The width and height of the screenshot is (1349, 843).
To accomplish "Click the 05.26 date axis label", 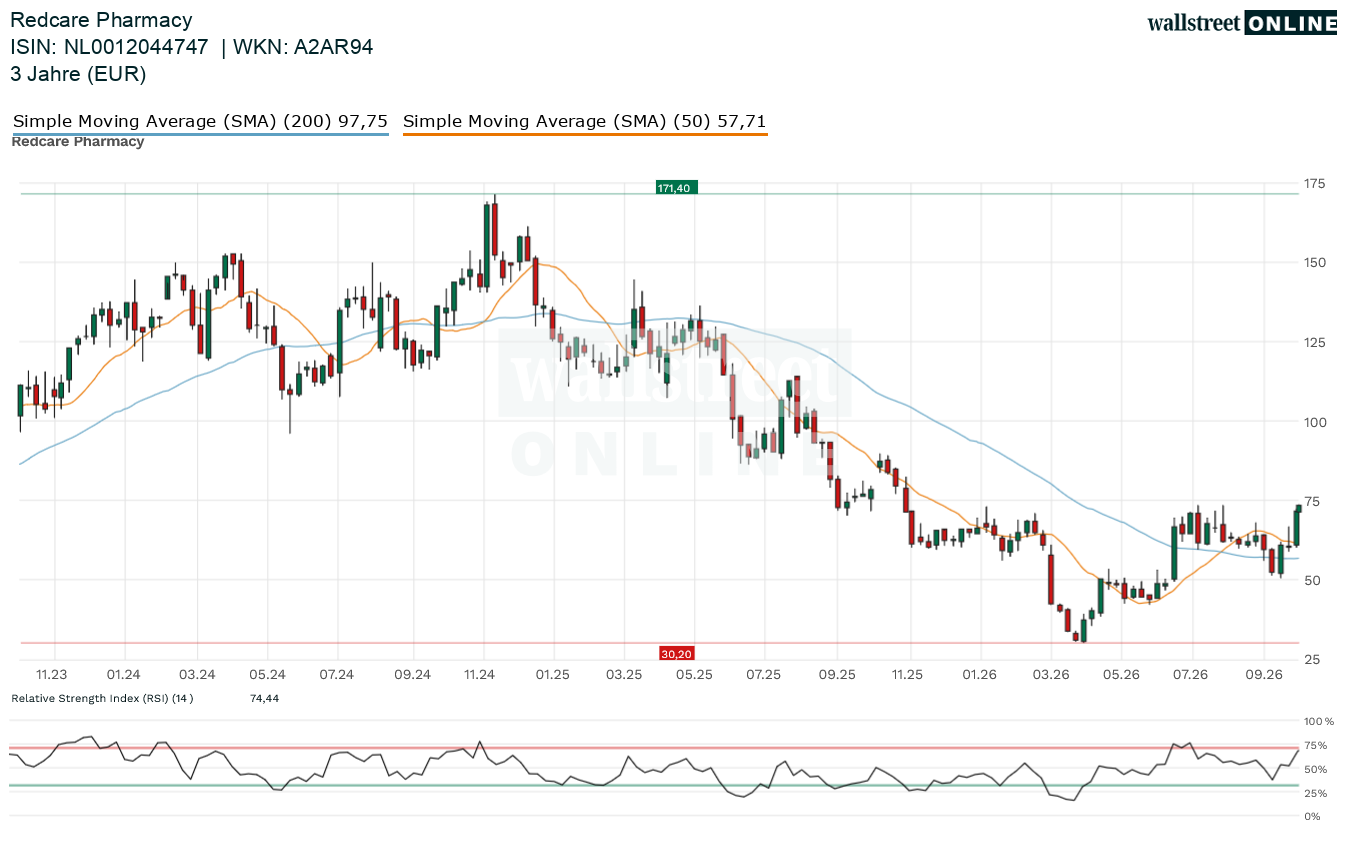I will coord(1121,675).
